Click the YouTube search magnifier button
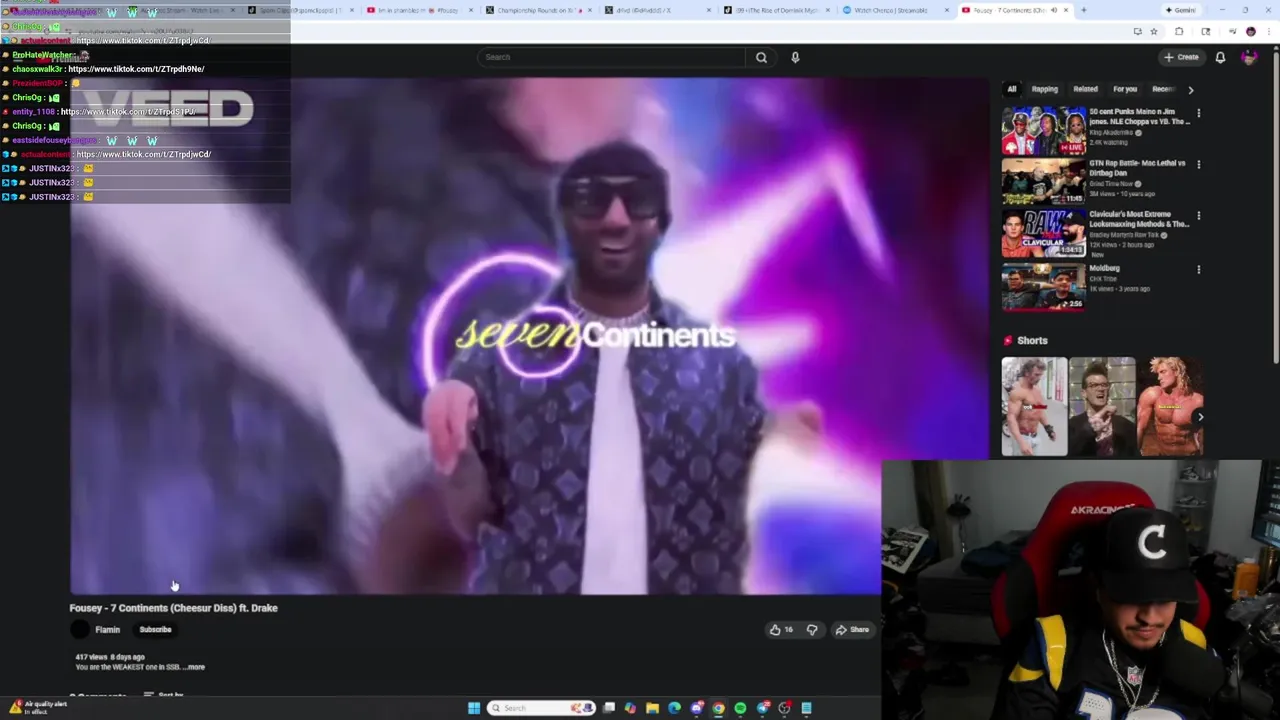This screenshot has width=1280, height=720. coord(761,57)
